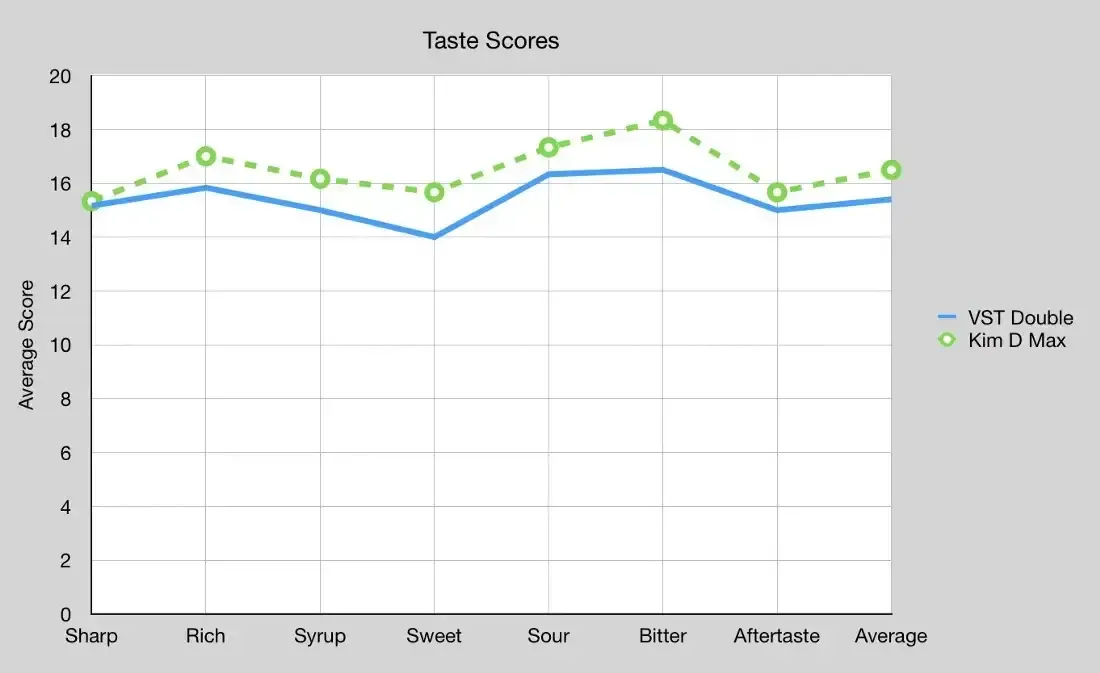Click the Kim D Max Syrup marker
The height and width of the screenshot is (673, 1100).
(320, 179)
